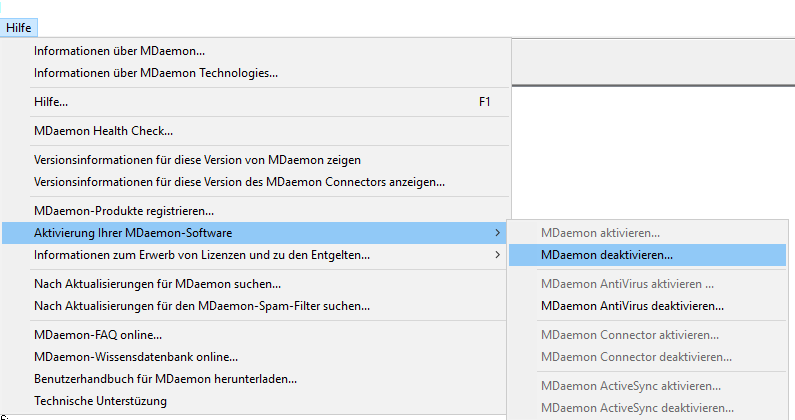Choose MDaemon AntiVirus deaktivieren
795x420 pixels.
[x=632, y=306]
